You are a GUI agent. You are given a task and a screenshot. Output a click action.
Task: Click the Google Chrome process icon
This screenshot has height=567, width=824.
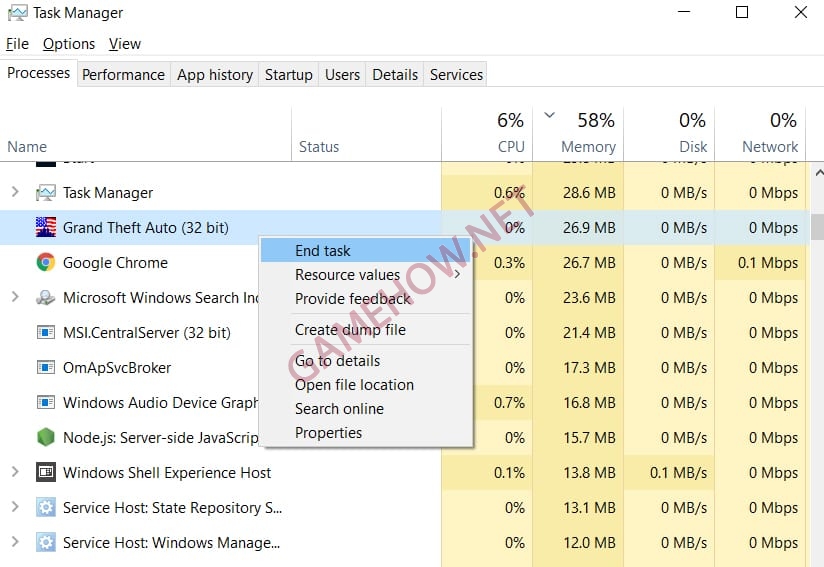point(45,263)
